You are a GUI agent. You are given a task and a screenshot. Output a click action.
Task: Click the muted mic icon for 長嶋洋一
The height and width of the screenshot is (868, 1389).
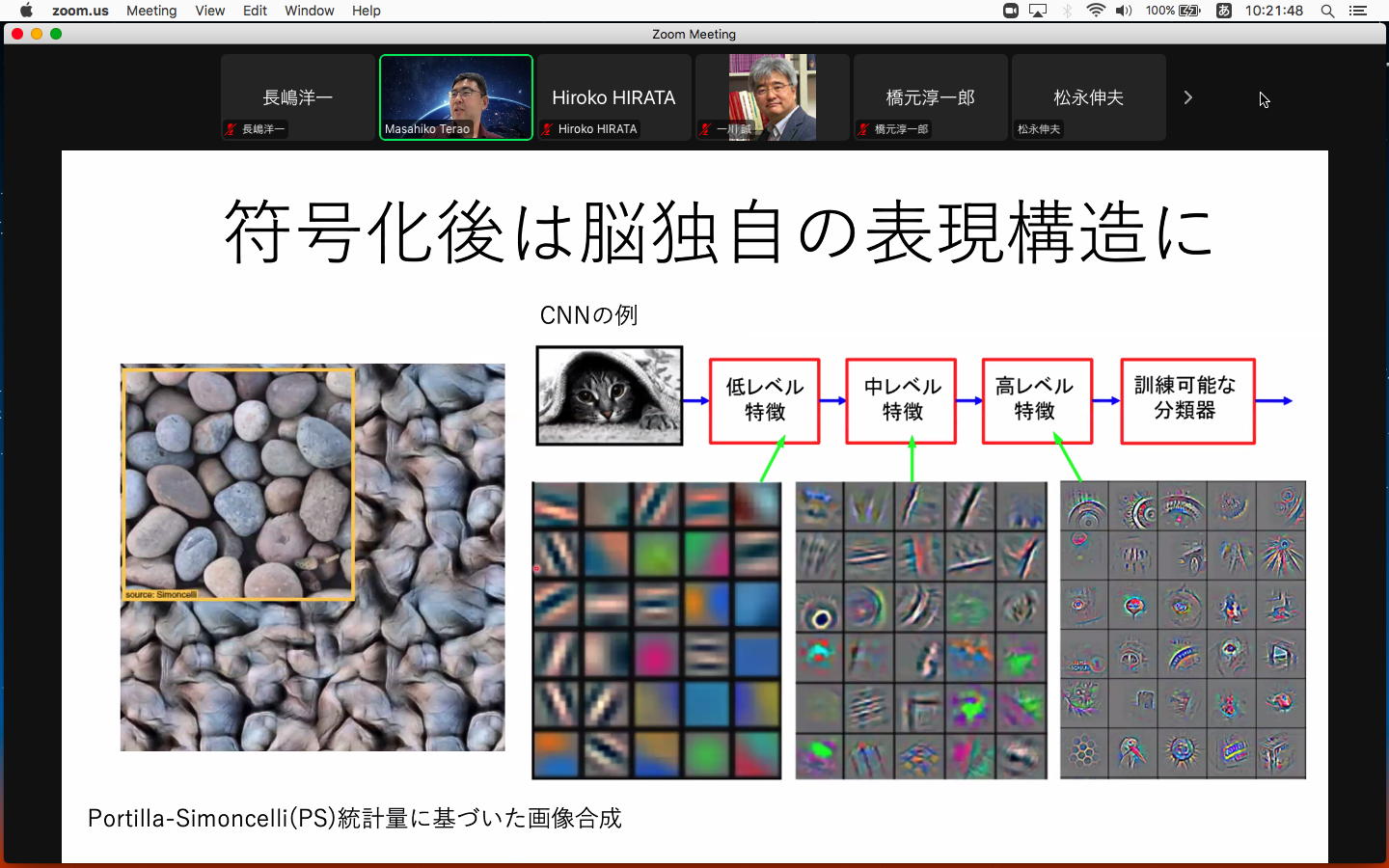click(x=231, y=129)
